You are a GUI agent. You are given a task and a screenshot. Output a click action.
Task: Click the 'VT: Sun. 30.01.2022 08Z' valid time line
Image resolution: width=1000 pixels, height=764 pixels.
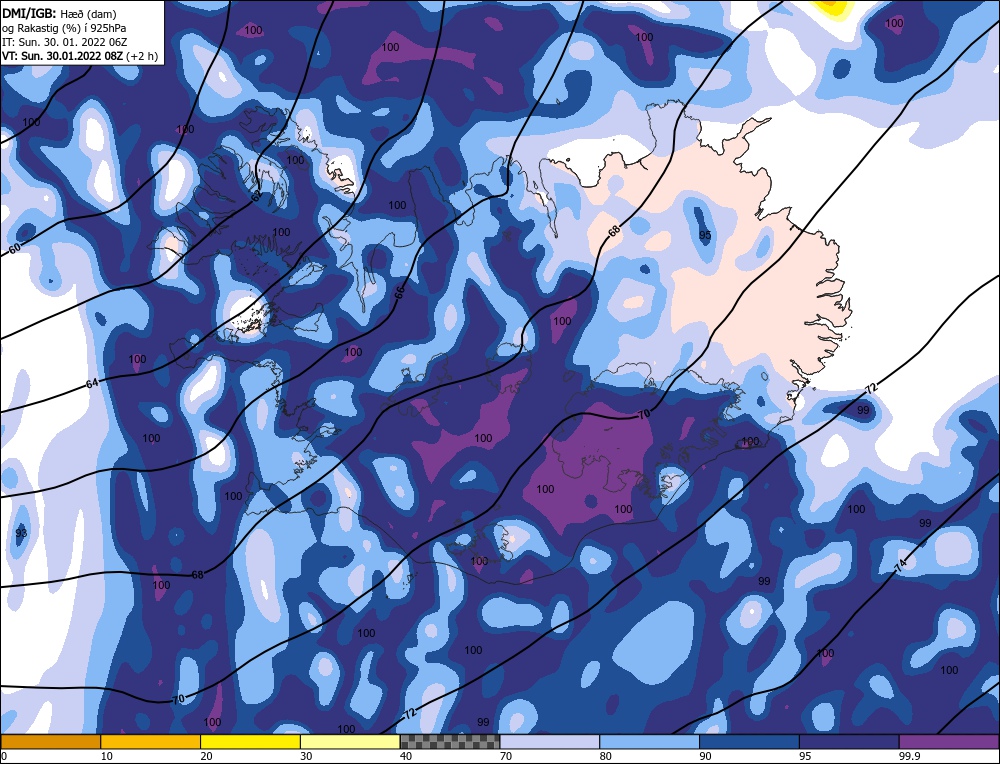[x=62, y=56]
